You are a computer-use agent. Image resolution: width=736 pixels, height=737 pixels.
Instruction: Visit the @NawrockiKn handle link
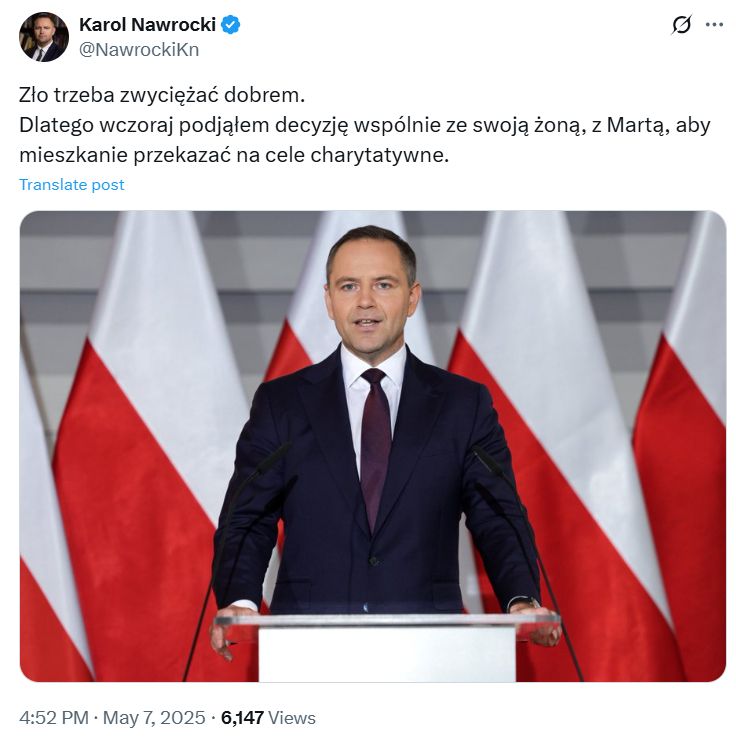click(x=139, y=50)
